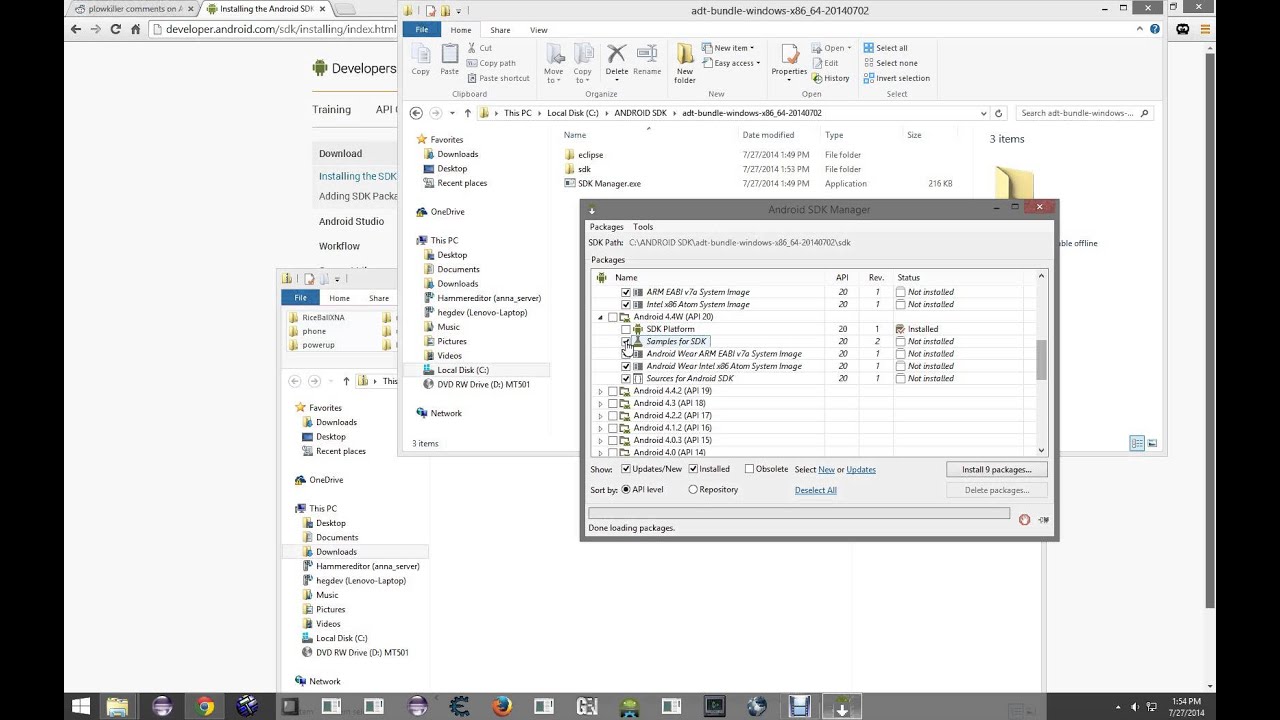This screenshot has height=720, width=1280.
Task: Switch to the View ribbon tab
Action: click(539, 30)
